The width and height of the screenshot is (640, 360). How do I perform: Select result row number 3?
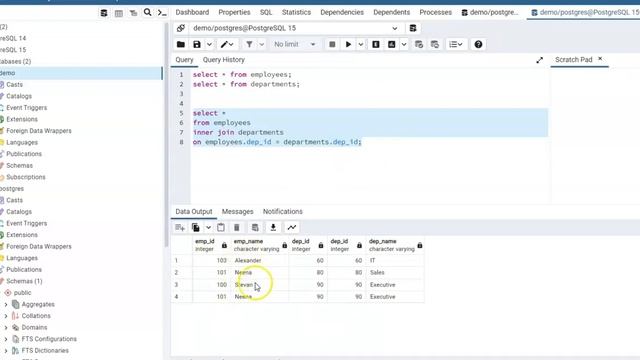pyautogui.click(x=181, y=284)
